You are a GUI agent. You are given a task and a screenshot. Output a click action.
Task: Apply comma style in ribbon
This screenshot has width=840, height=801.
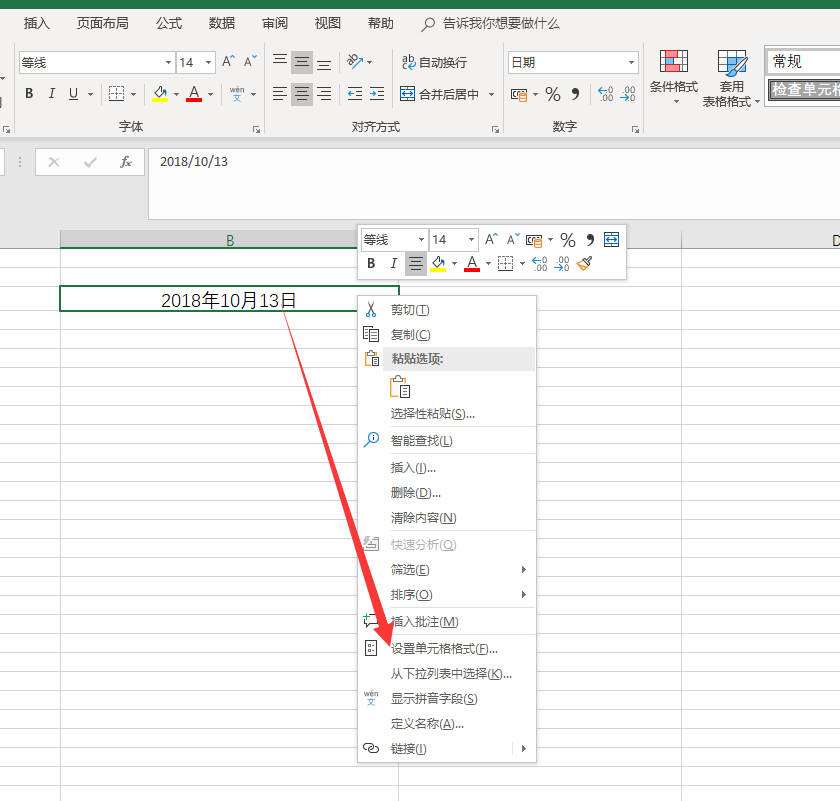click(575, 95)
